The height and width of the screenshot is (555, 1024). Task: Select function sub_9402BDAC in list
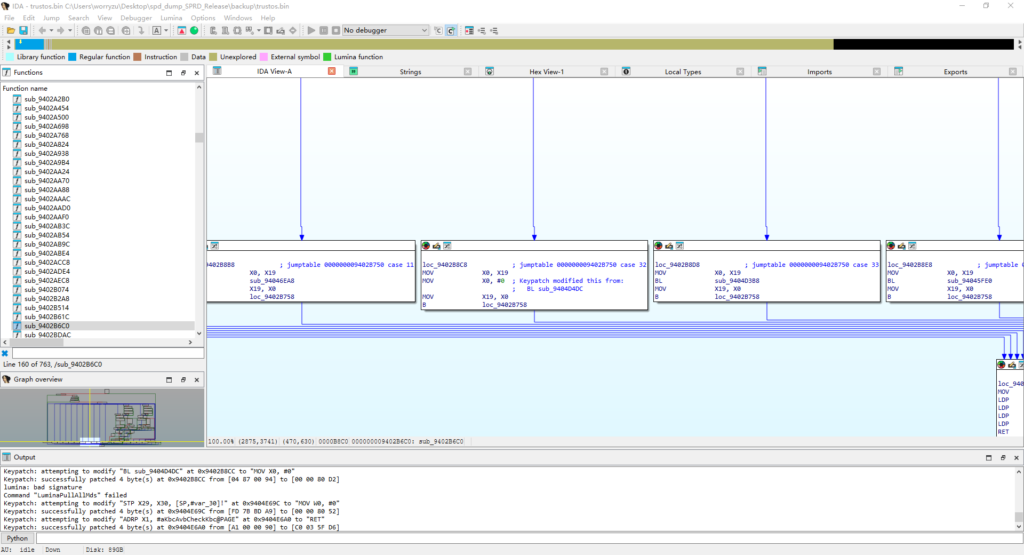[47, 335]
